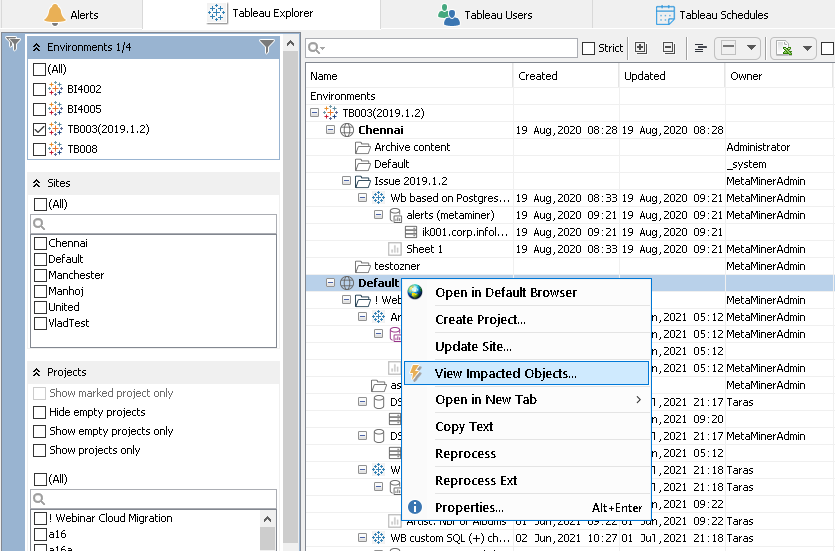
Task: Click the testozner folder icon
Action: pos(363,266)
